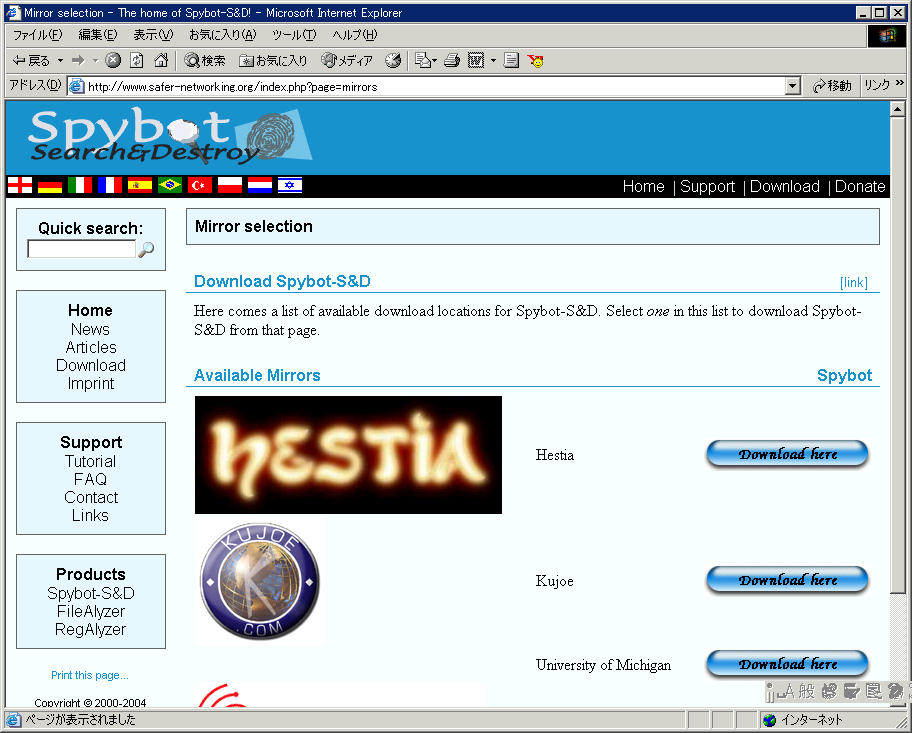
Task: Click the Hestia glowing banner image
Action: point(348,455)
